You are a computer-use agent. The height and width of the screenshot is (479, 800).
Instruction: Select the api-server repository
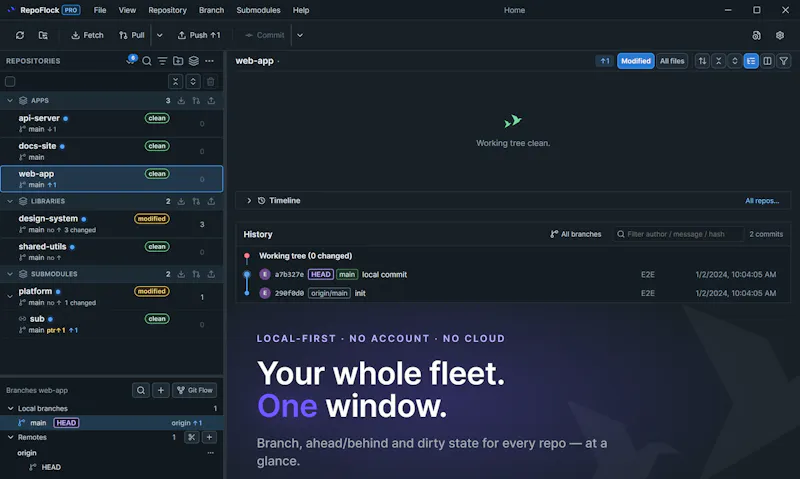tap(112, 123)
